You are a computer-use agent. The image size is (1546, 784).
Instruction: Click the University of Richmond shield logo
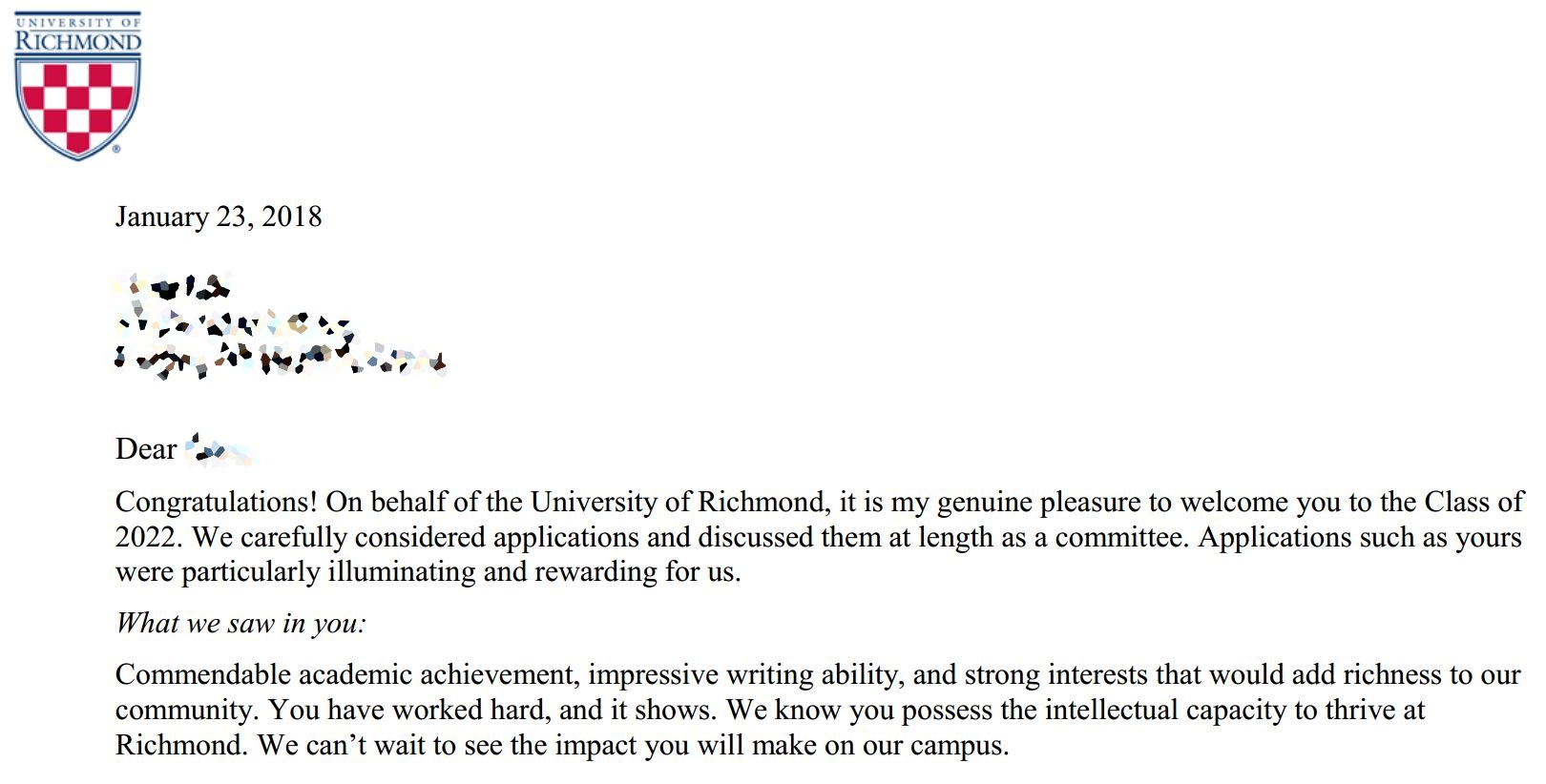point(77,108)
